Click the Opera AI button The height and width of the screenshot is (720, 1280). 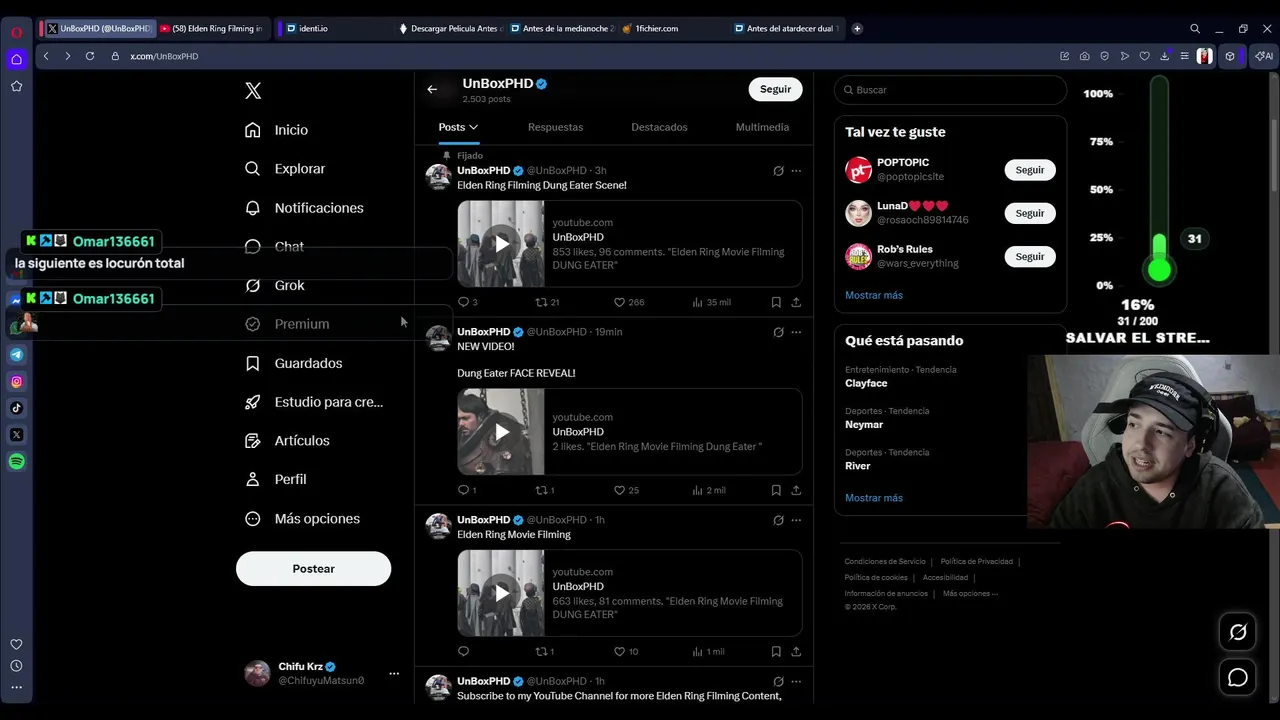[1264, 56]
